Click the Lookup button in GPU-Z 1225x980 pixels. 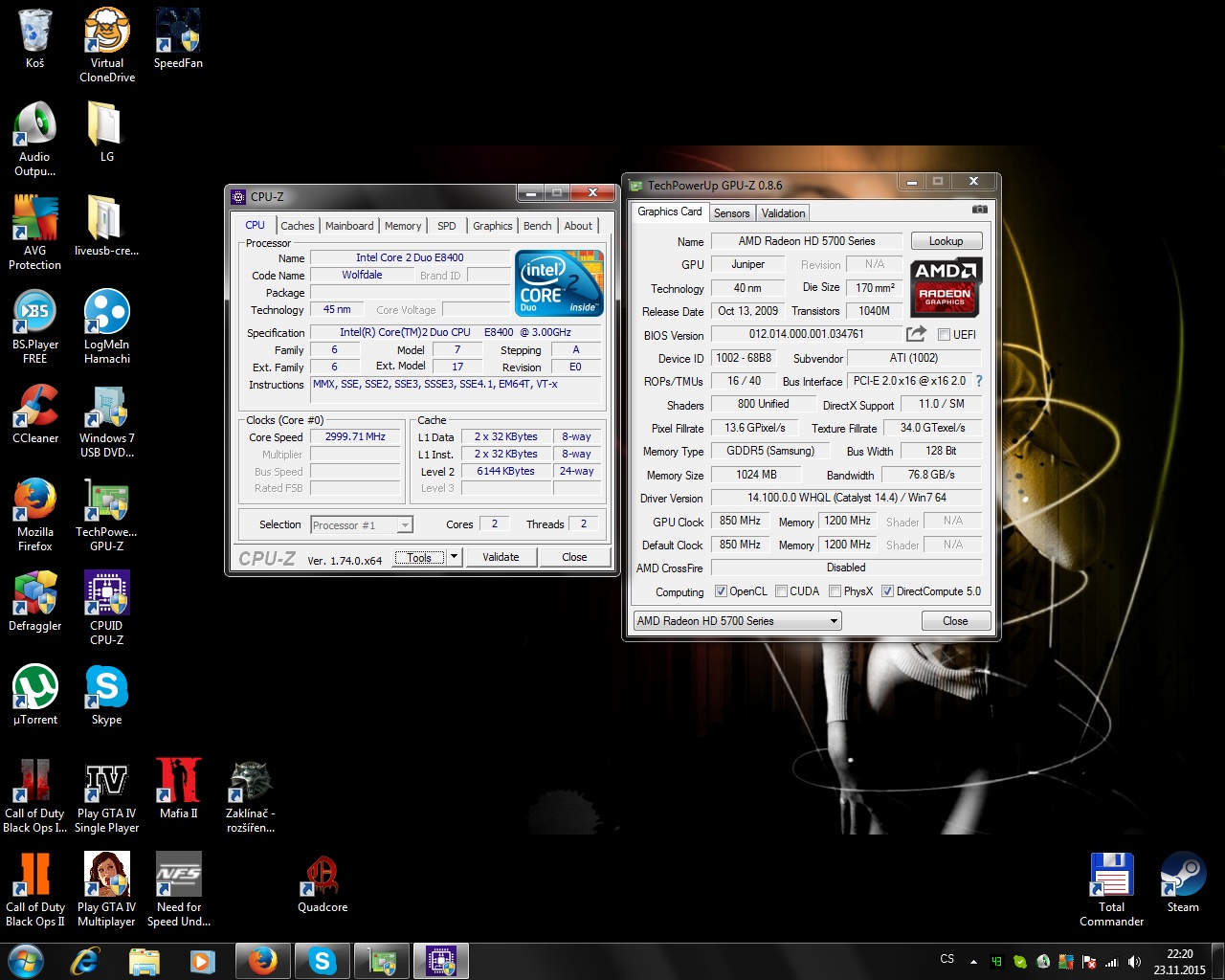tap(946, 241)
